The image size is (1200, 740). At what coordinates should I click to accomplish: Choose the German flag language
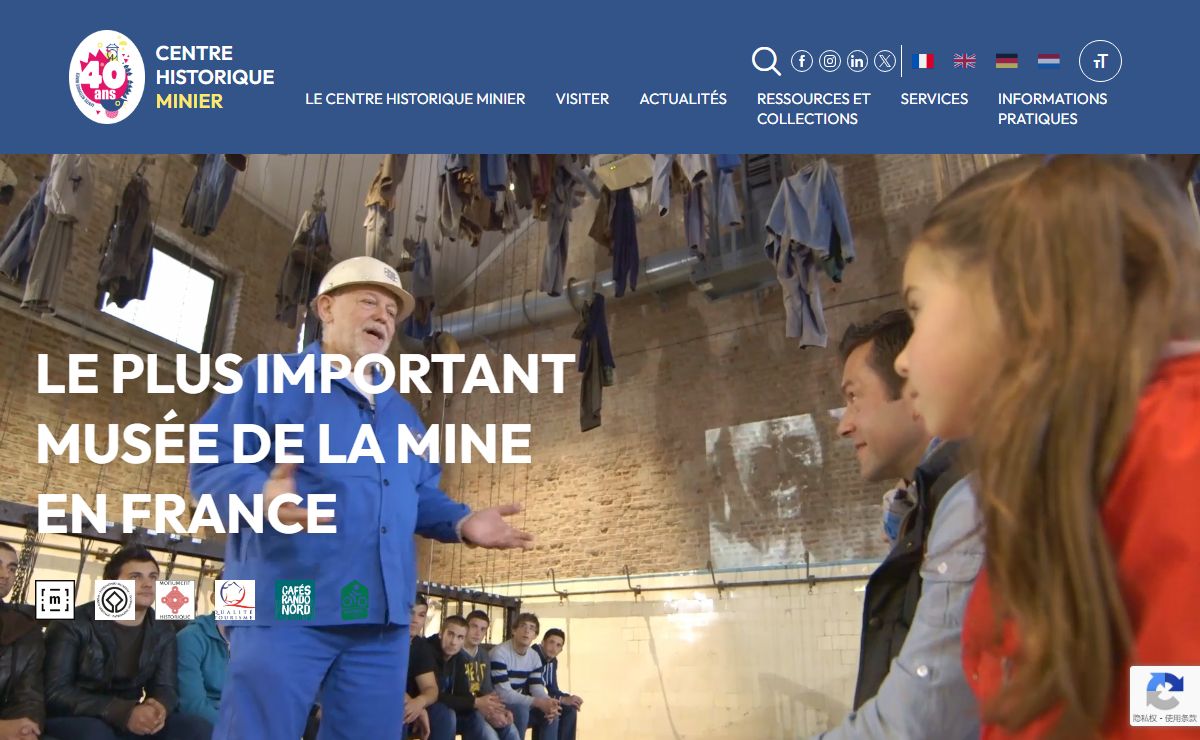(x=1007, y=61)
